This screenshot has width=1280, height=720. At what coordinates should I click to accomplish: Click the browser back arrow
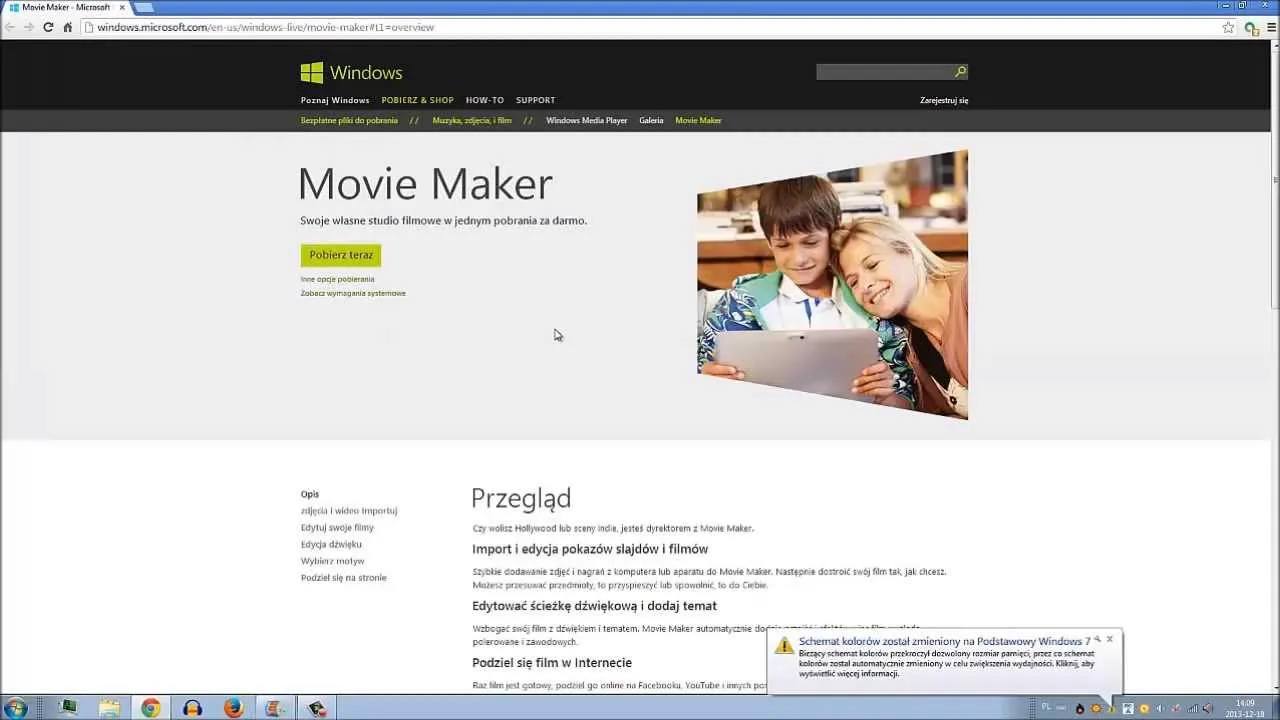(10, 27)
